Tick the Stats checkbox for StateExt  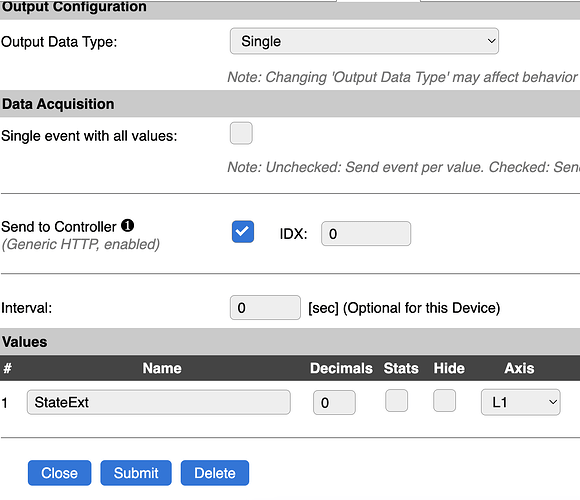click(397, 401)
